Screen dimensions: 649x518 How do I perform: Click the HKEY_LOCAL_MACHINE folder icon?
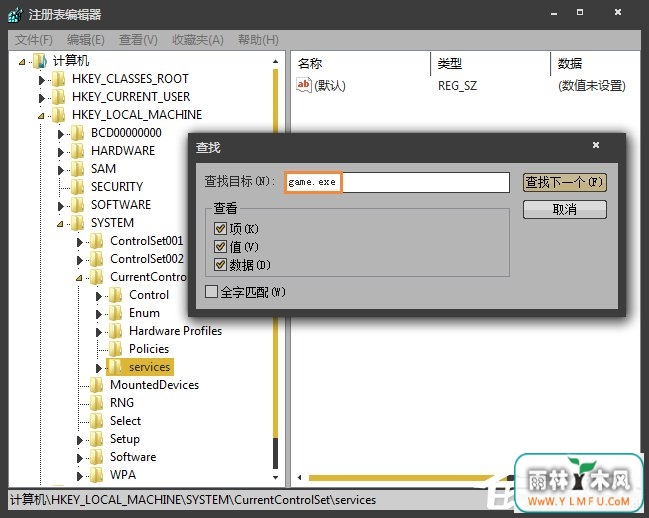[x=58, y=115]
